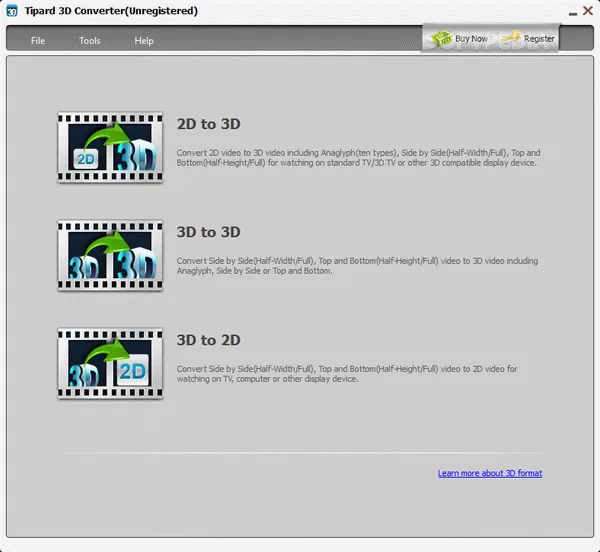Select the 3D to 3D heading
Image resolution: width=600 pixels, height=552 pixels.
click(208, 232)
